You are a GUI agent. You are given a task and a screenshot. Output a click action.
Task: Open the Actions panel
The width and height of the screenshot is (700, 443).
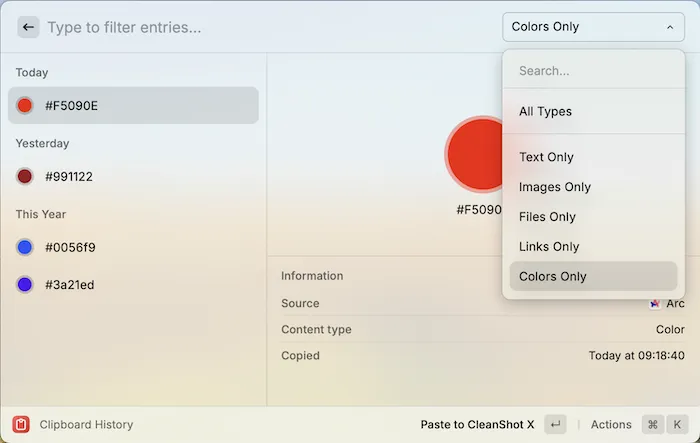point(611,424)
